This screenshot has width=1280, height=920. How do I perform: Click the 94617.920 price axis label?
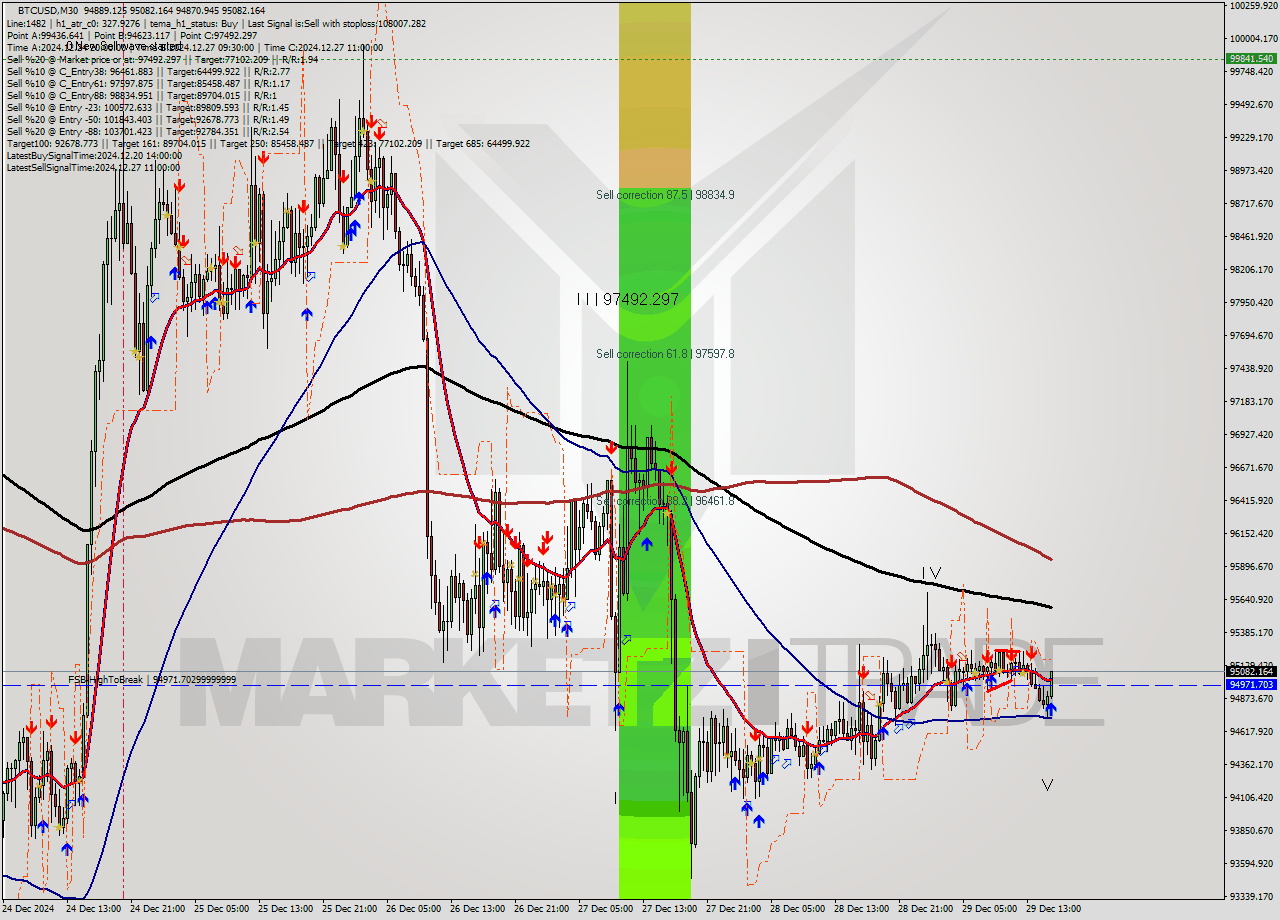click(1252, 731)
